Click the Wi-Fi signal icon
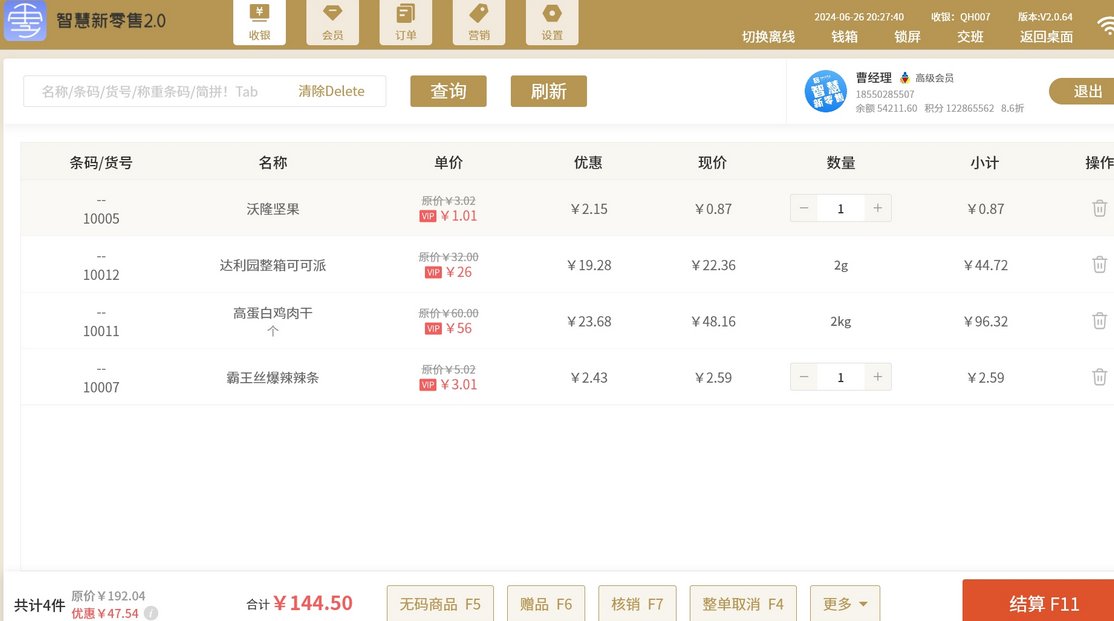The image size is (1114, 621). point(1105,26)
